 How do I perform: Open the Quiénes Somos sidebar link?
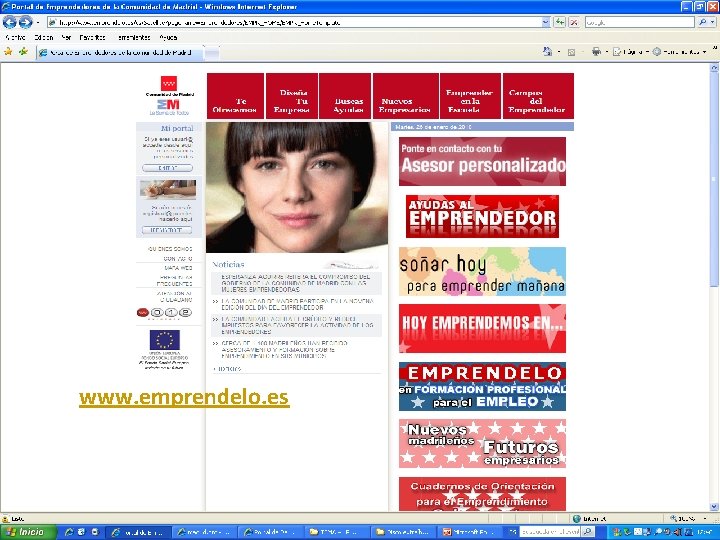[170, 248]
